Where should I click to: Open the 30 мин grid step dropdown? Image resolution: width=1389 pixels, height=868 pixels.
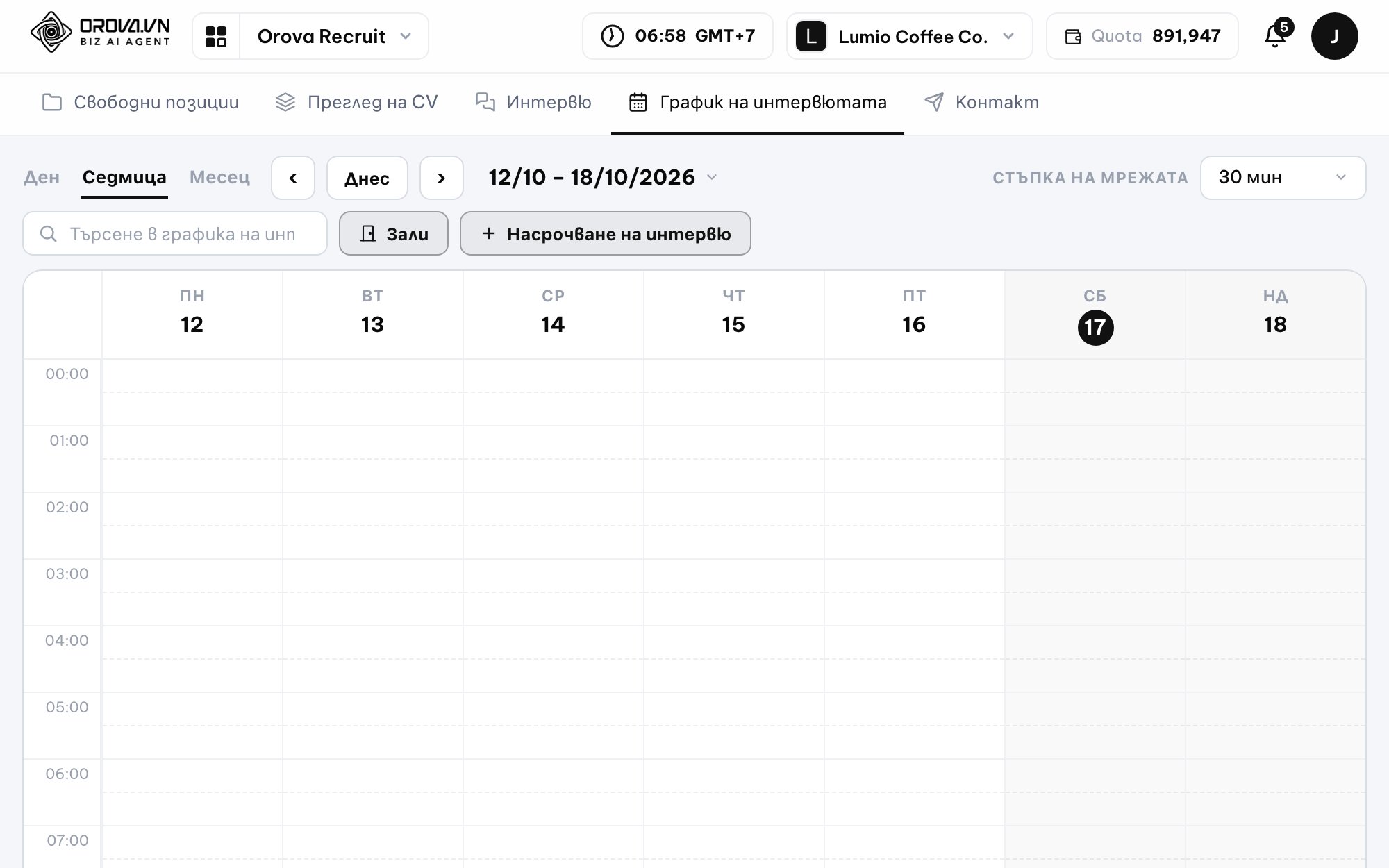[x=1283, y=178]
